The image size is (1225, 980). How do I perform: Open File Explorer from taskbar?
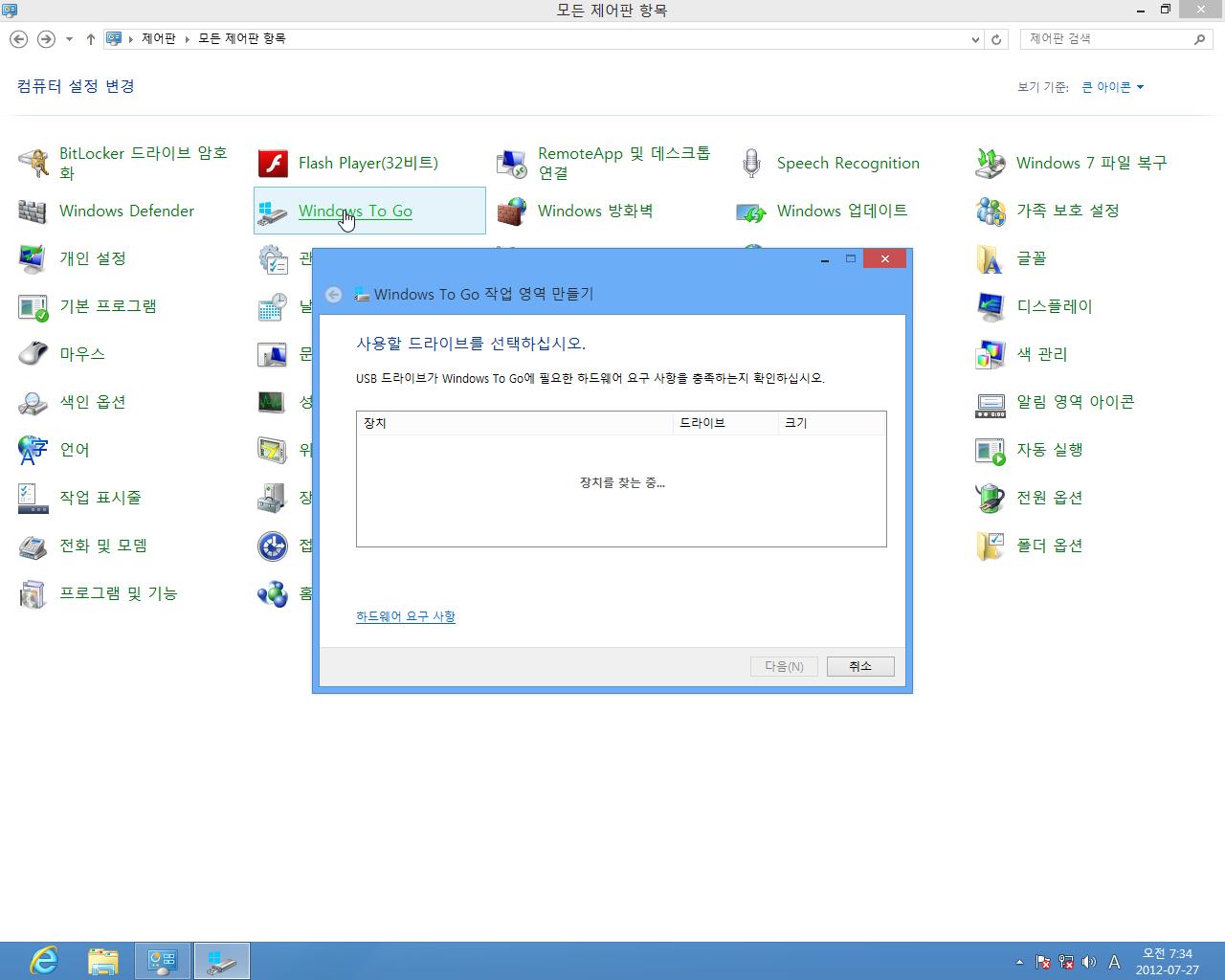pos(103,961)
